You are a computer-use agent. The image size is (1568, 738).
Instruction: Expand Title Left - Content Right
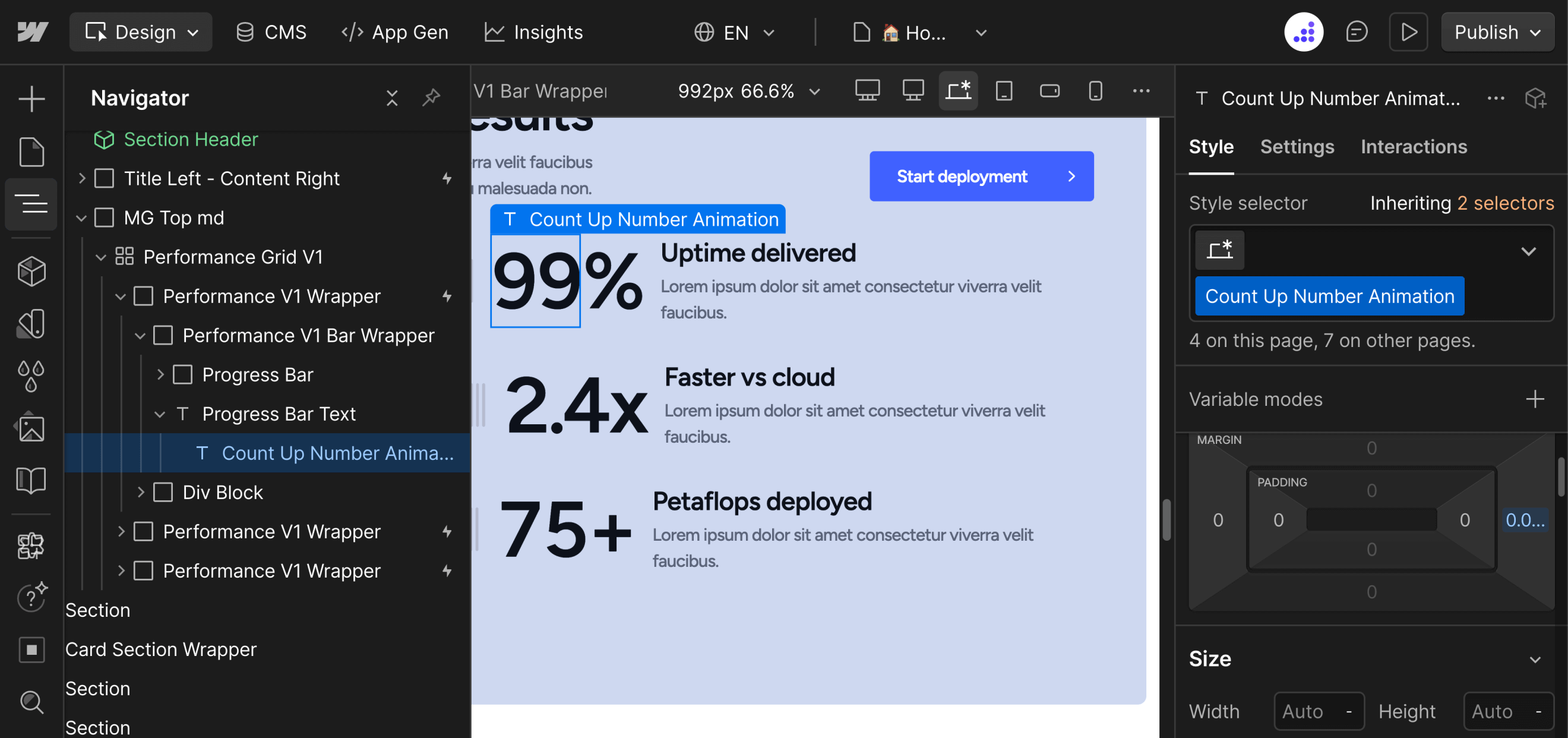click(82, 178)
